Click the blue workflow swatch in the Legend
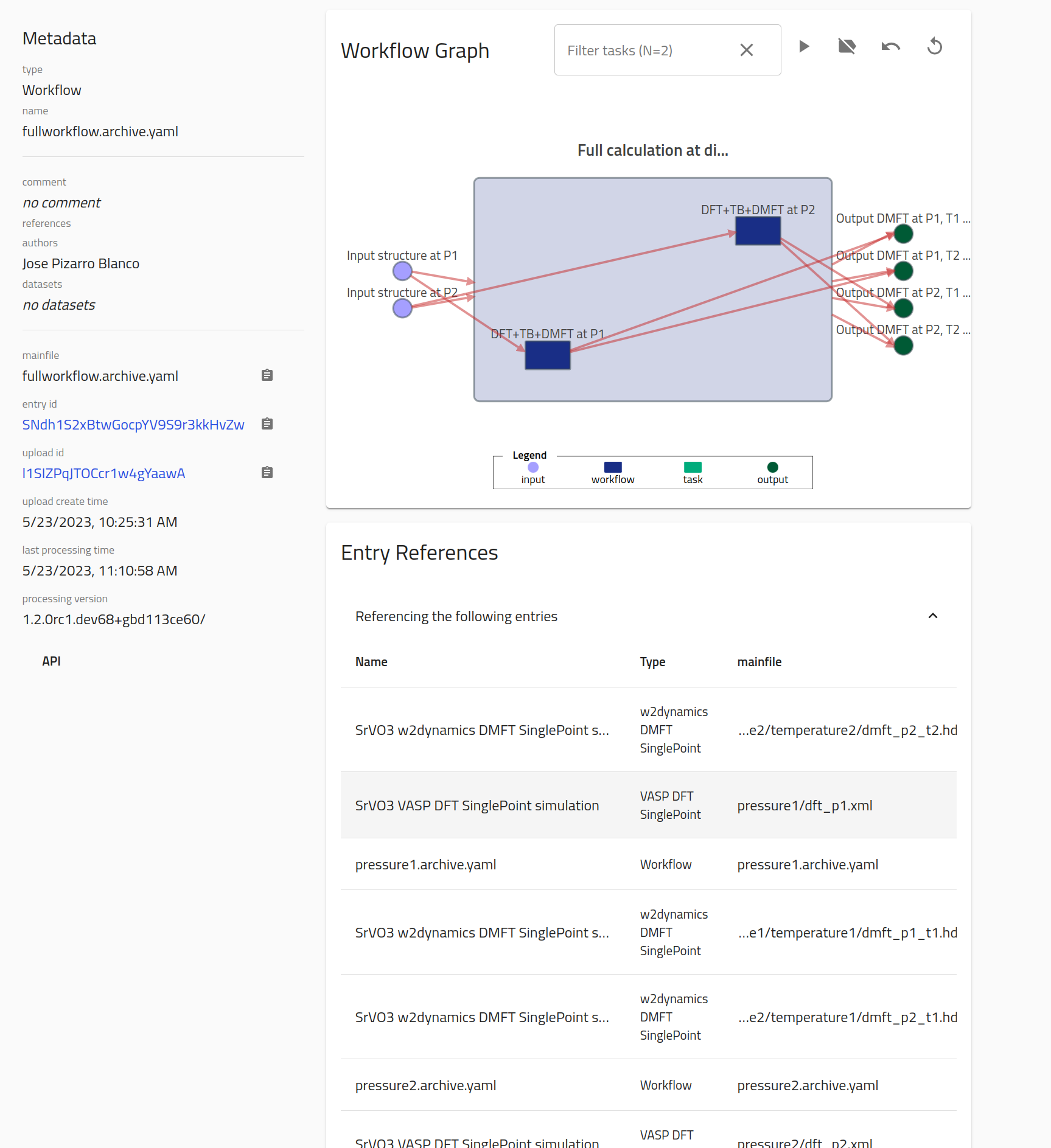This screenshot has height=1148, width=1051. point(613,467)
